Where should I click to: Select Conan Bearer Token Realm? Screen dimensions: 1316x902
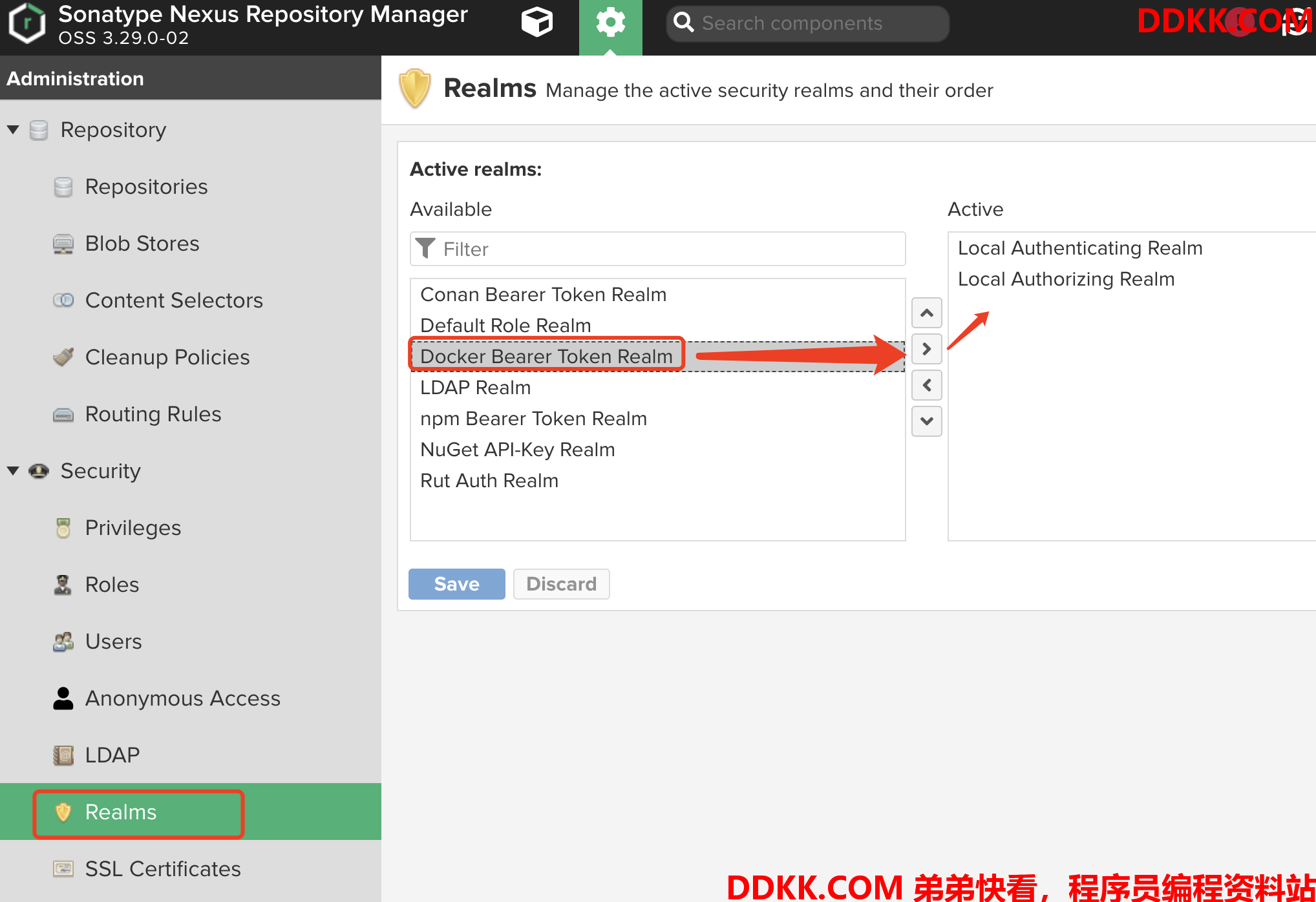point(657,295)
